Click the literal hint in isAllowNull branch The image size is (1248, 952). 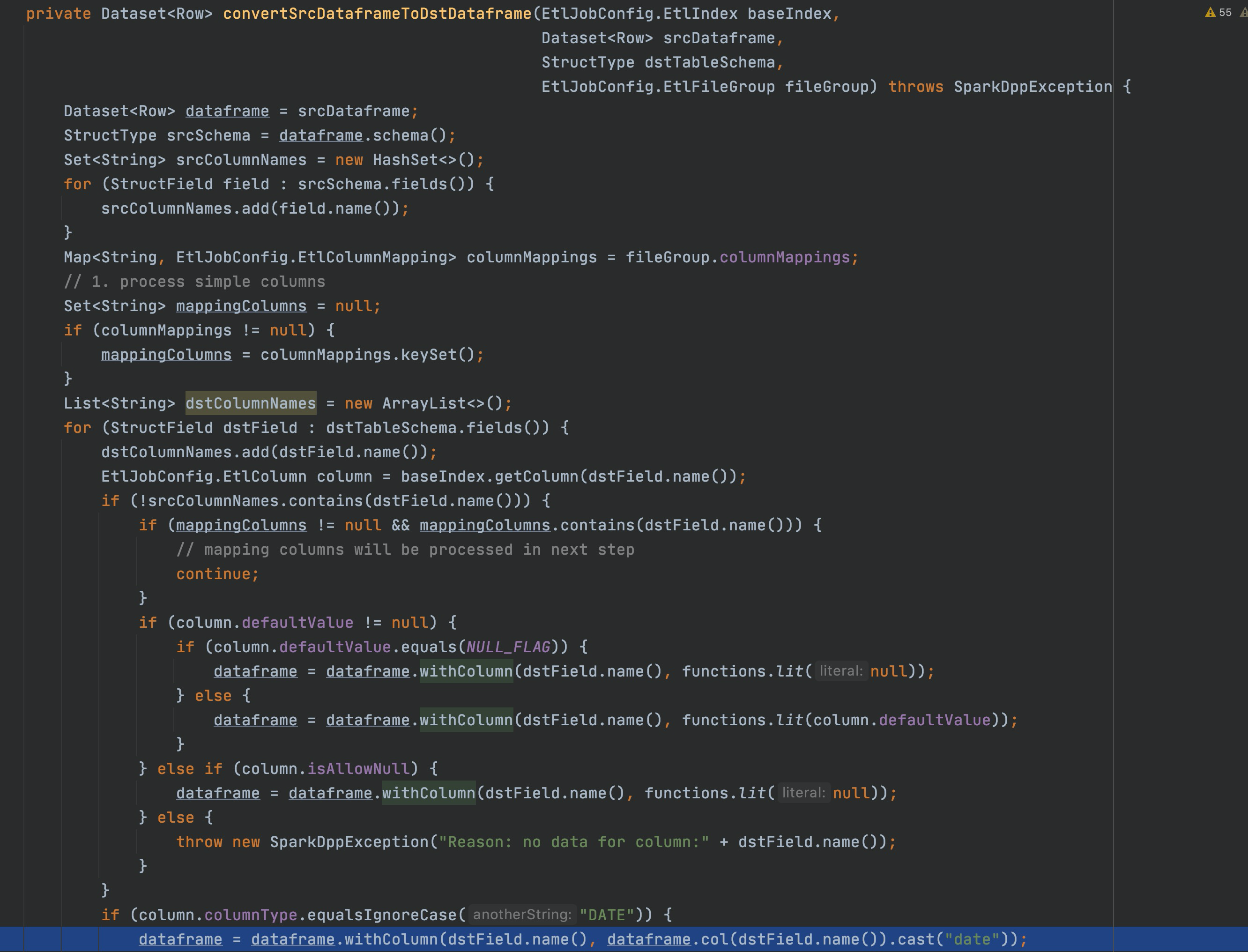click(803, 793)
